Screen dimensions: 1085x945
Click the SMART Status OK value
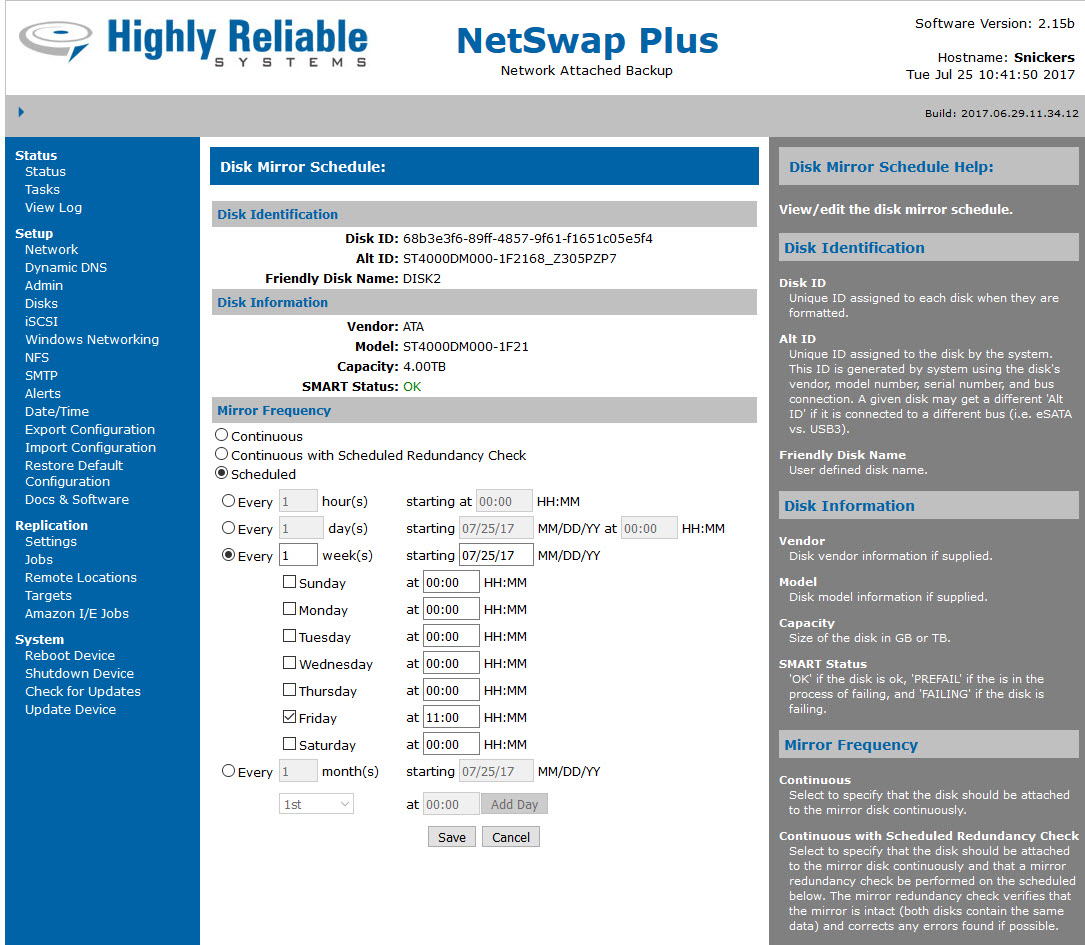(x=412, y=387)
